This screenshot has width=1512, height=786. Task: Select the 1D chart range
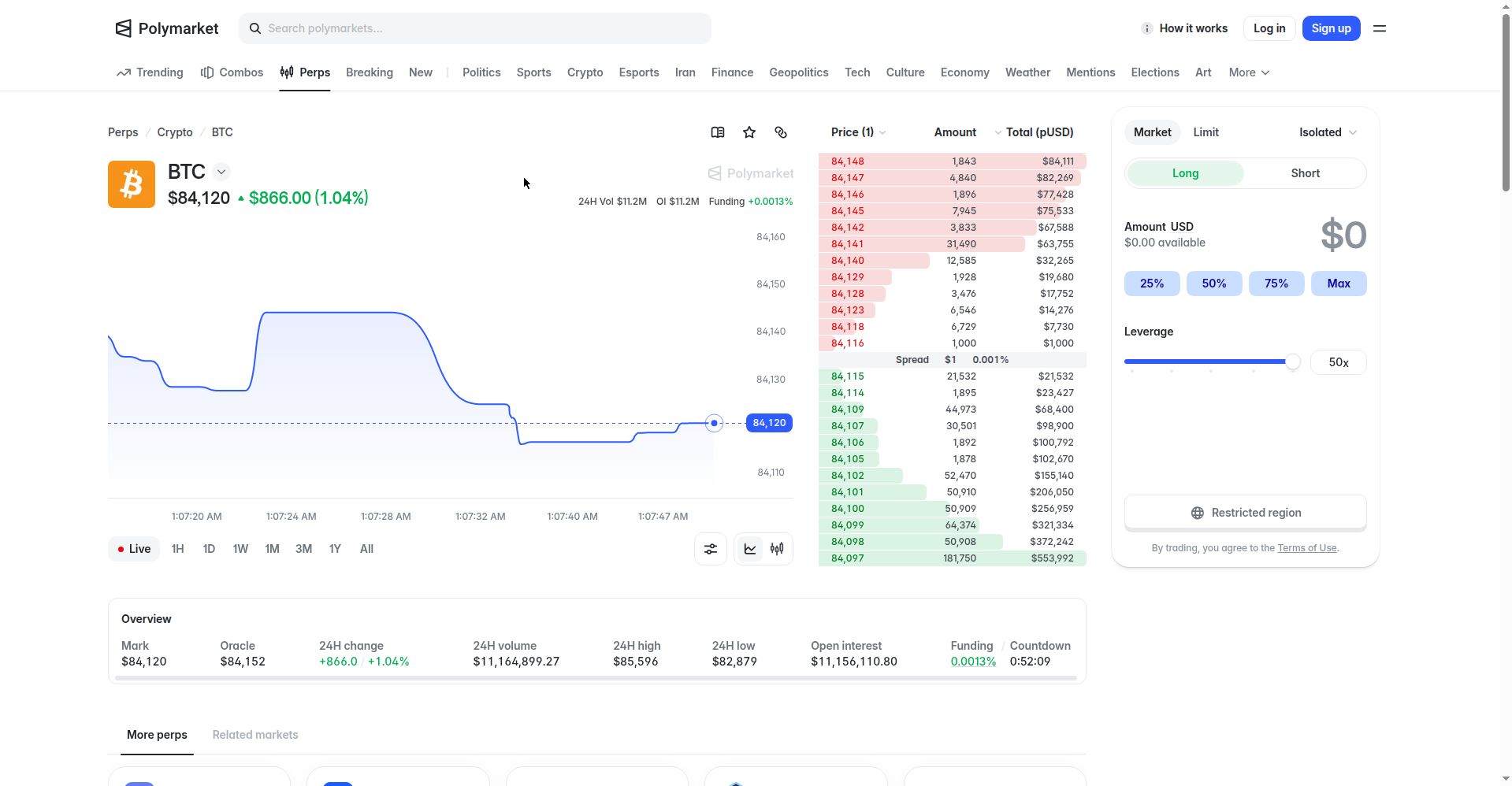pyautogui.click(x=209, y=549)
